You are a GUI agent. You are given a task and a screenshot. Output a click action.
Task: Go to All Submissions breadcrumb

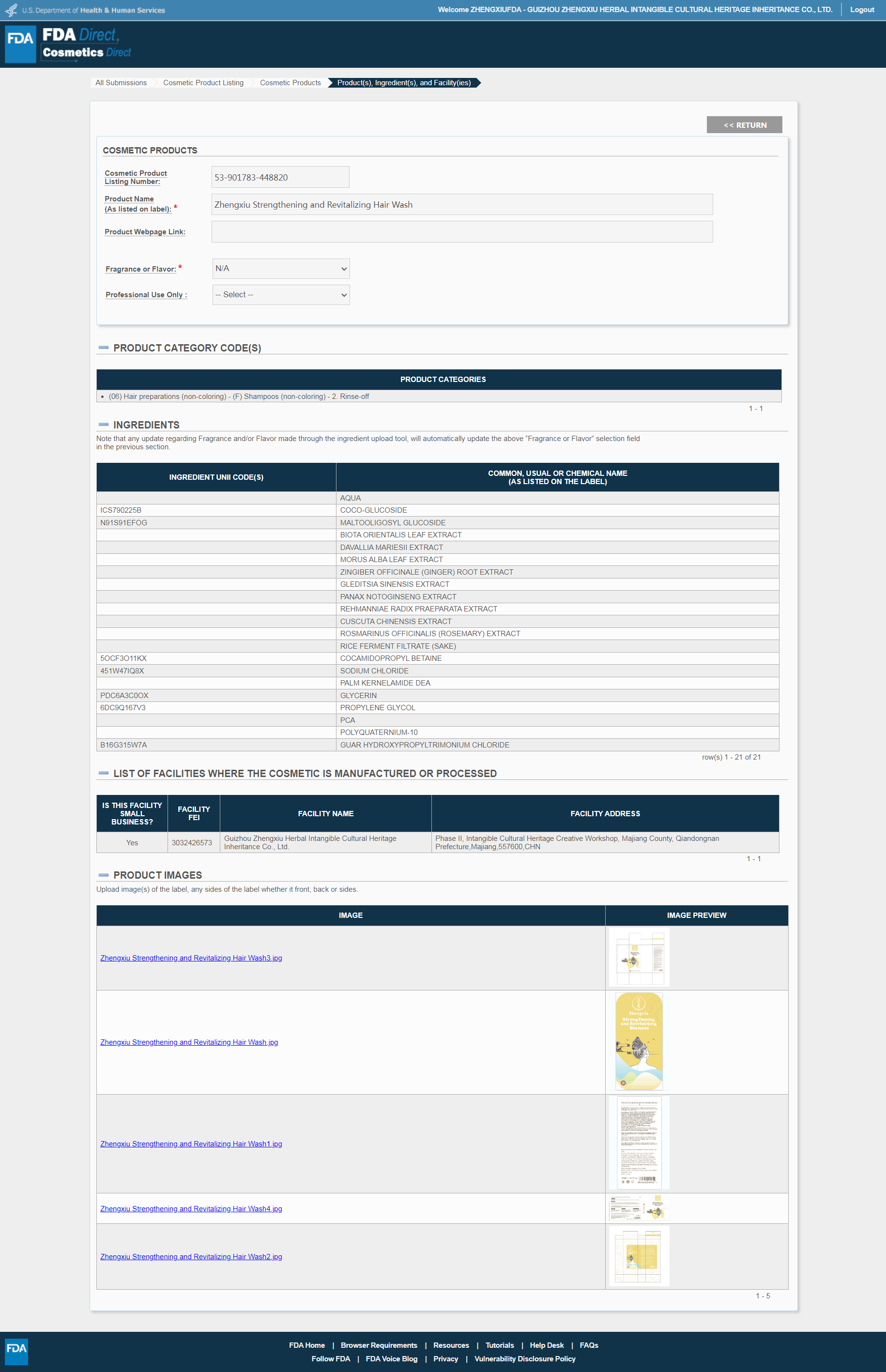(121, 83)
